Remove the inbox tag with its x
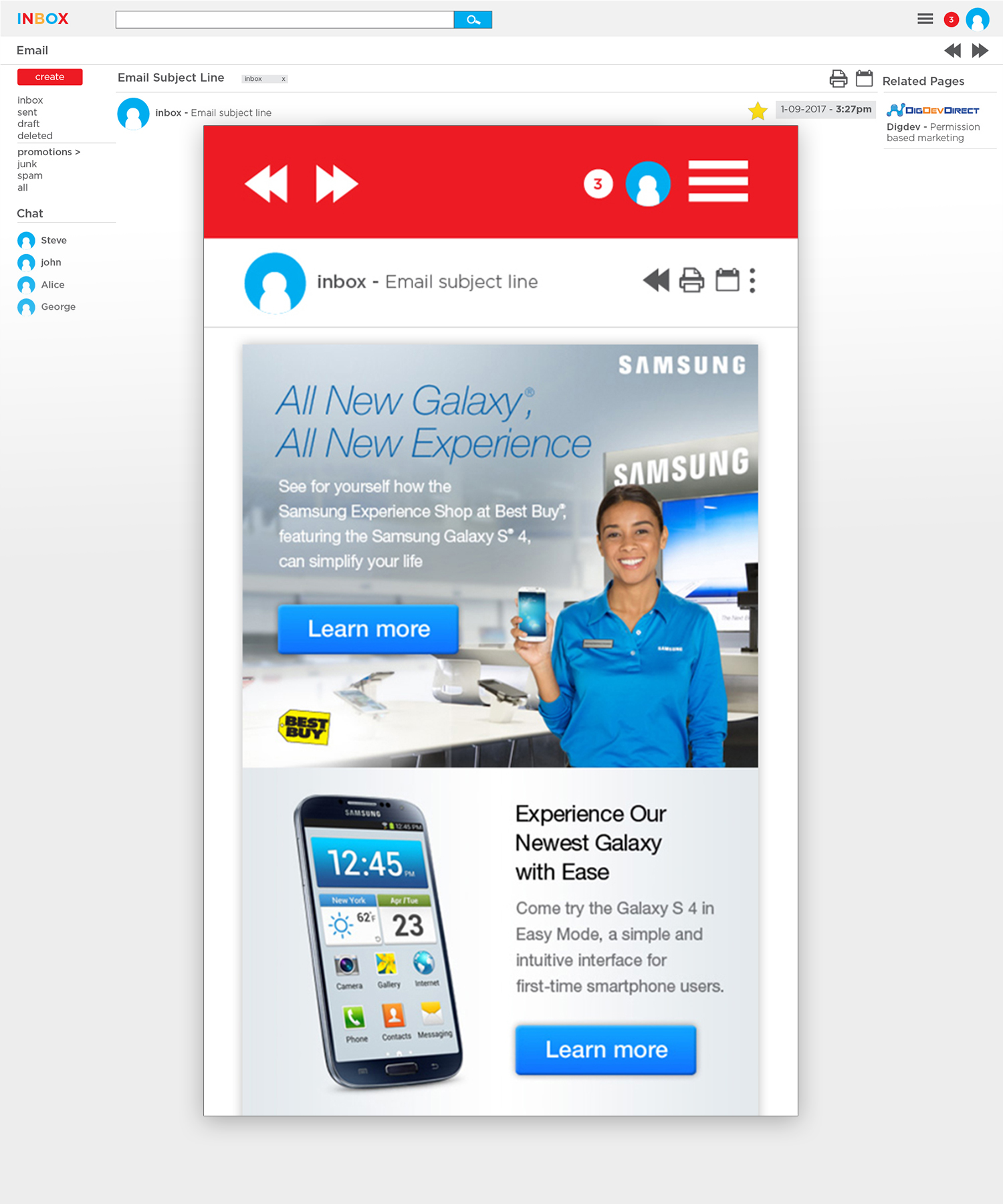This screenshot has height=1204, width=1003. (x=284, y=79)
